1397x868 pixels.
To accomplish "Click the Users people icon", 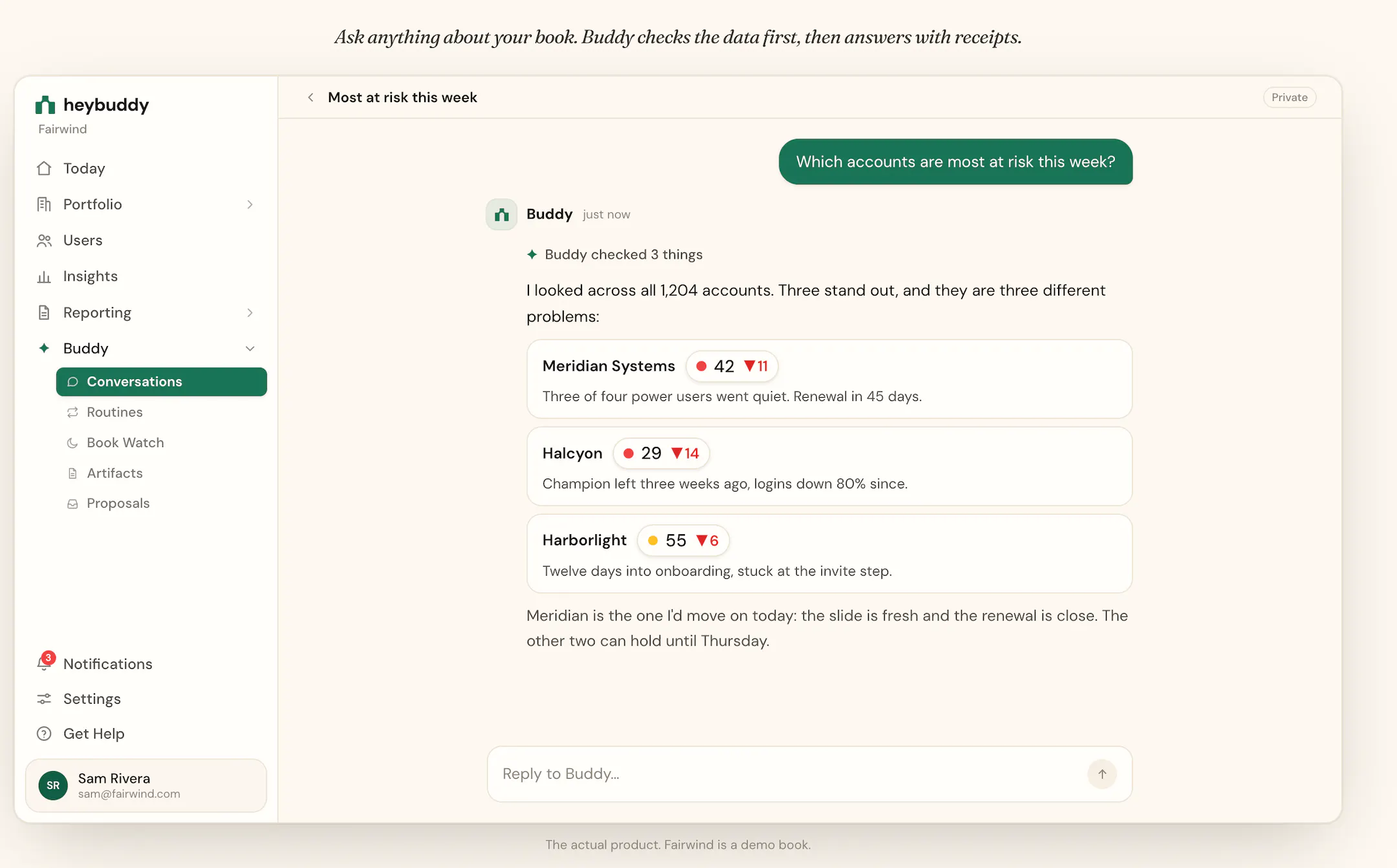I will [x=44, y=241].
